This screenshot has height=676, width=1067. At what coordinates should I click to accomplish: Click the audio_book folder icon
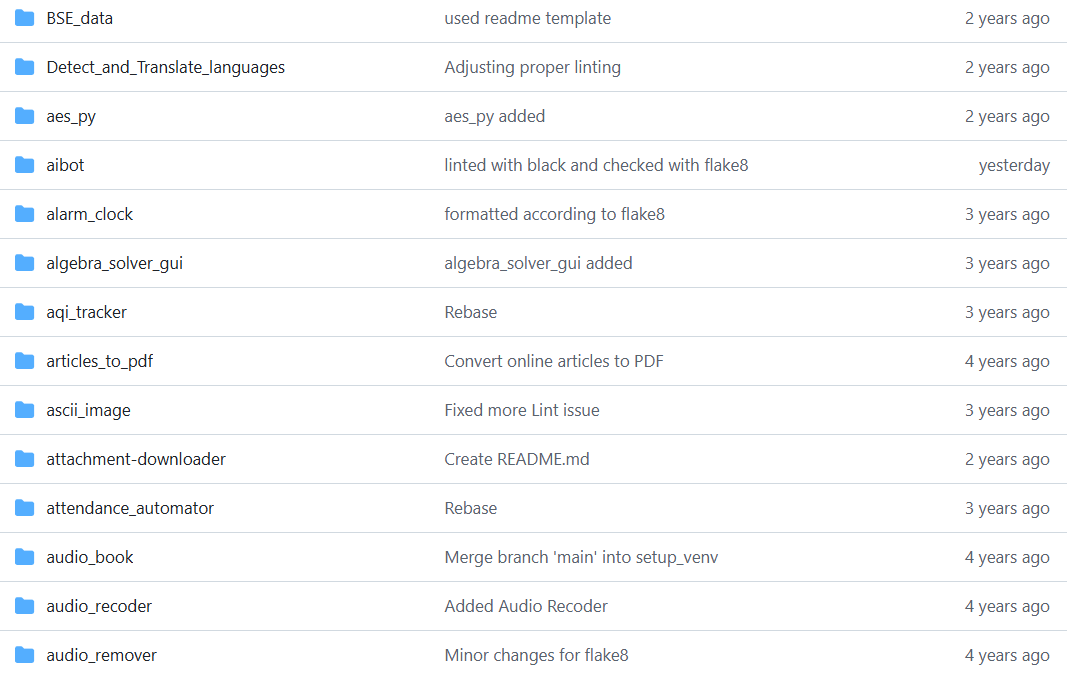[x=24, y=558]
